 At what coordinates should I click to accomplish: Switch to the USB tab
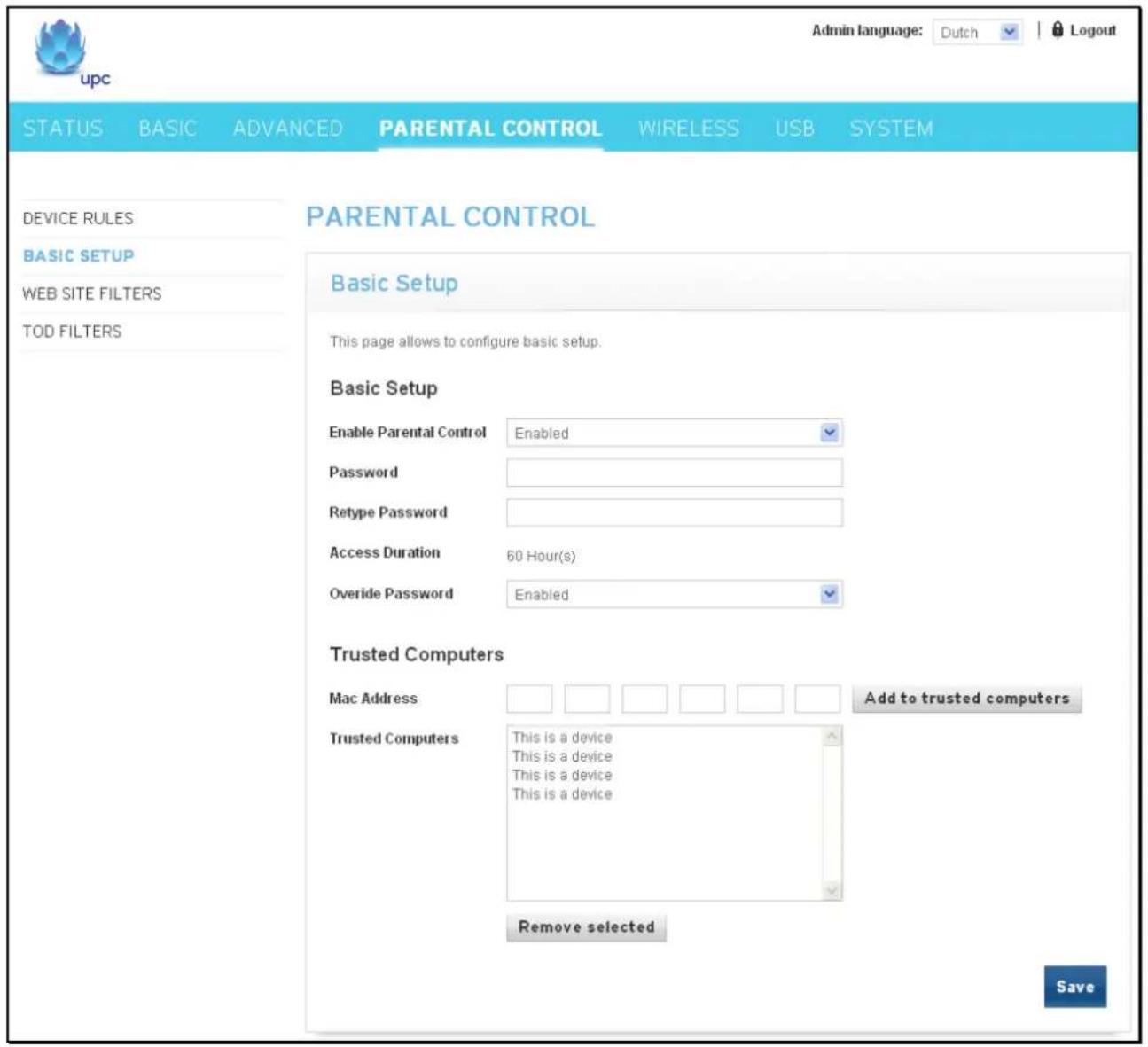pyautogui.click(x=794, y=128)
